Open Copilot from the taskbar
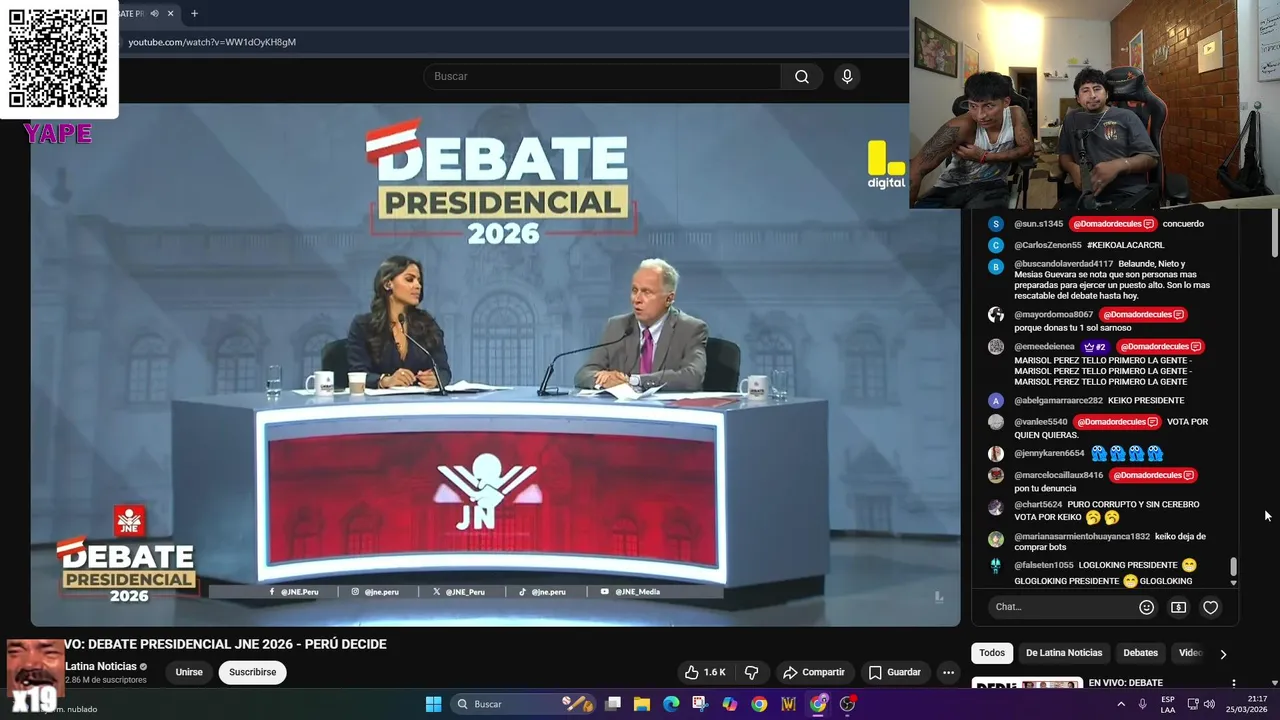This screenshot has height=720, width=1280. [730, 704]
